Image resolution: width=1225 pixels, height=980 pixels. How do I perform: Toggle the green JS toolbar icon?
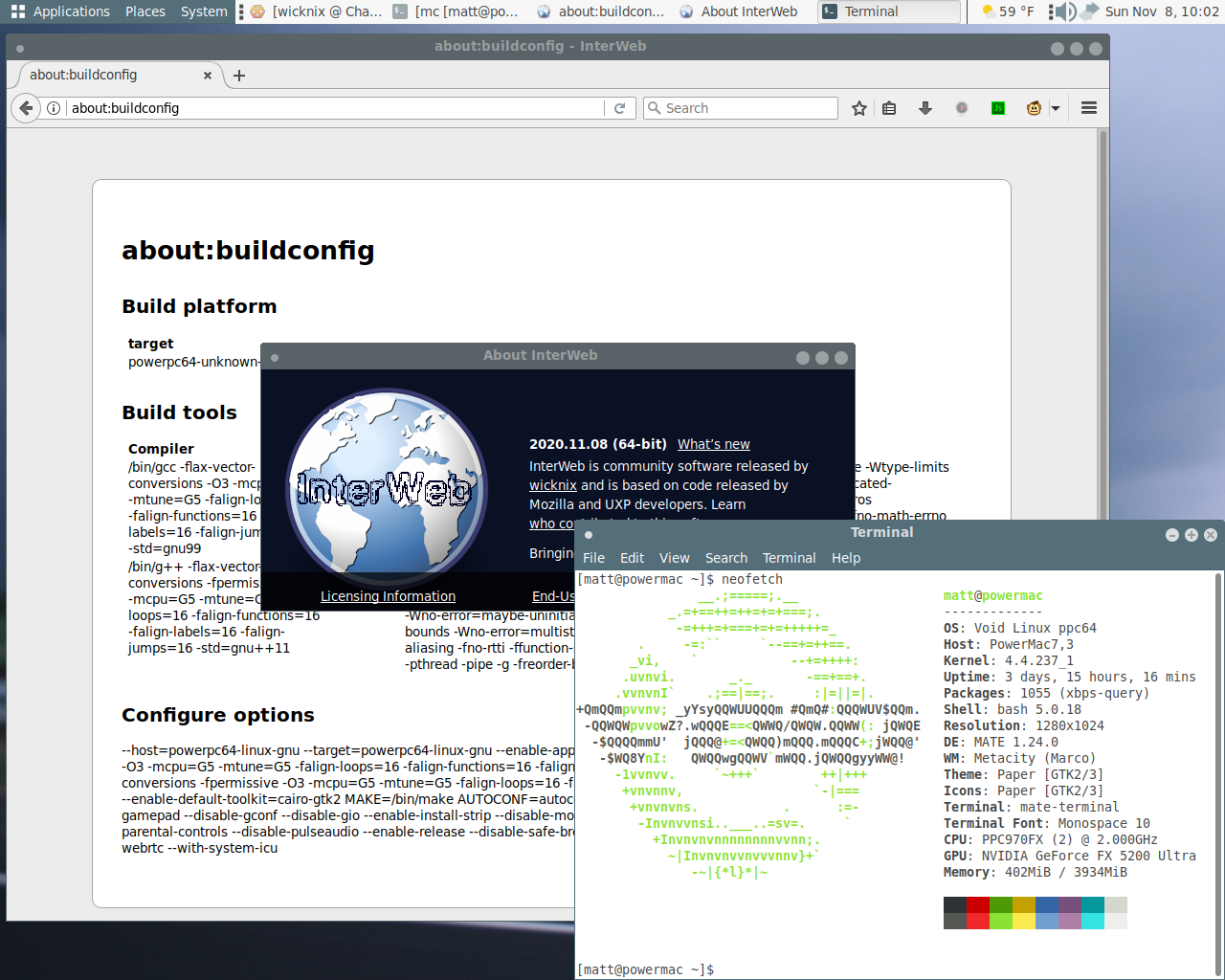tap(997, 108)
